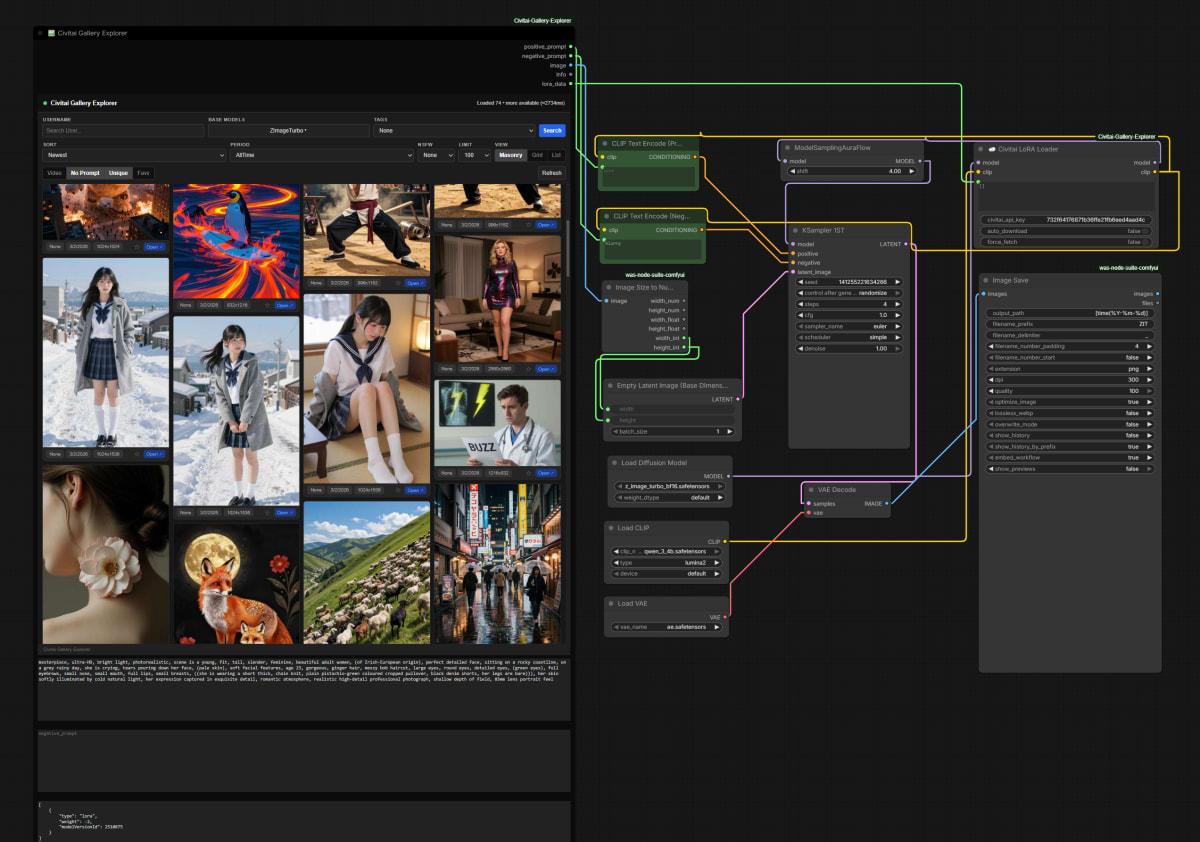Click the shift slider in ModelSamplingAuraFlow
The image size is (1200, 842).
850,171
